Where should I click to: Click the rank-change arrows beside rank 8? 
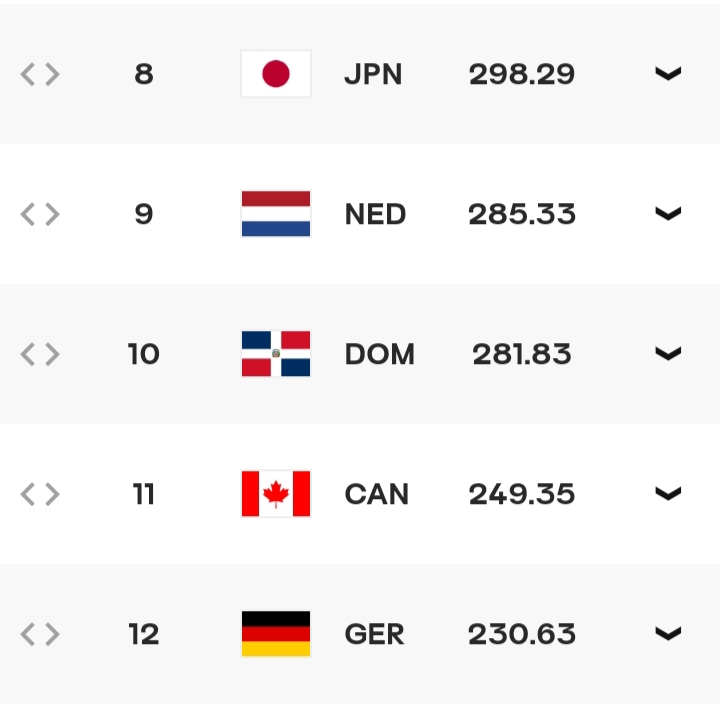40,74
